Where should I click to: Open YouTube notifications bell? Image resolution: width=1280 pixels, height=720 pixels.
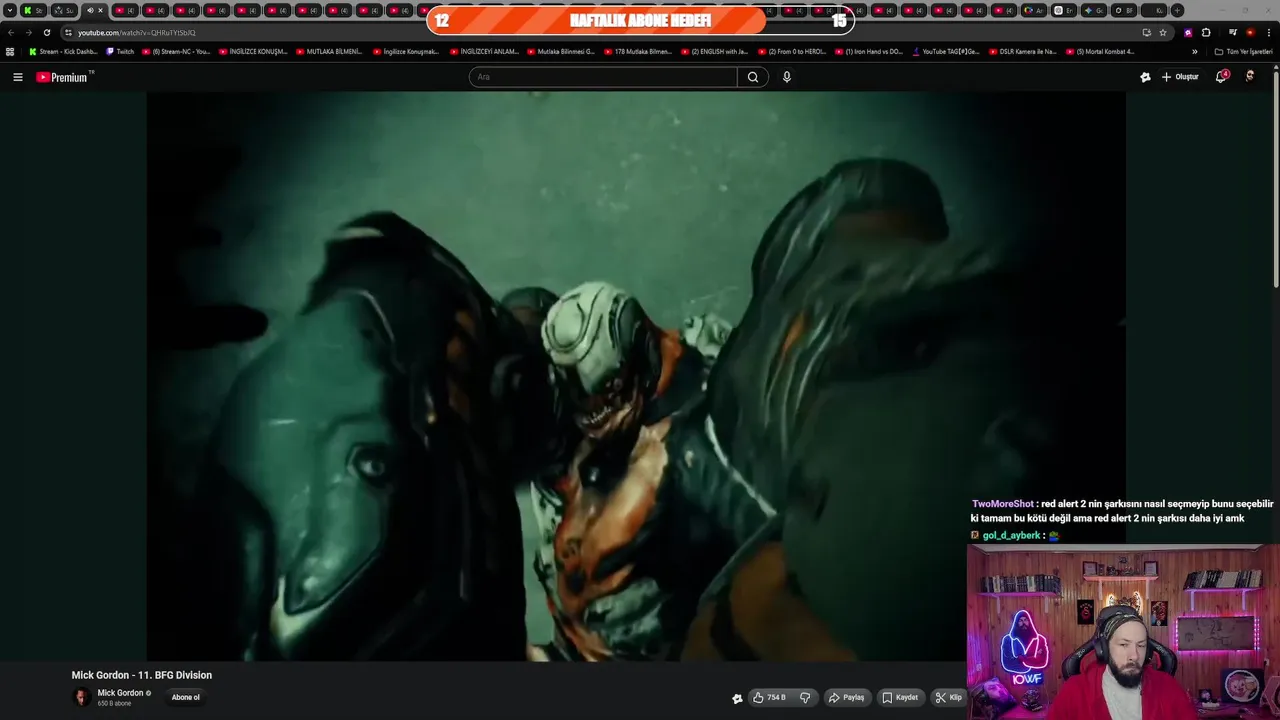coord(1221,77)
